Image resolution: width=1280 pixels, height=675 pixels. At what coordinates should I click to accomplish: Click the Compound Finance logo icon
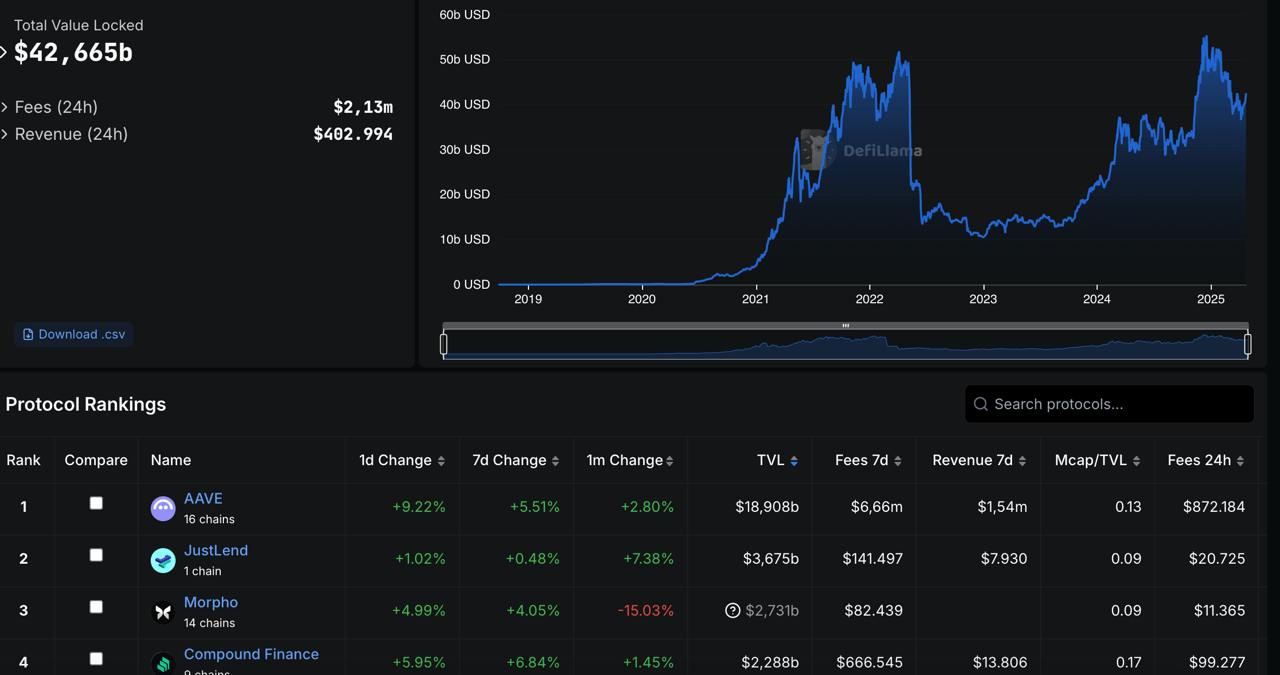(163, 663)
